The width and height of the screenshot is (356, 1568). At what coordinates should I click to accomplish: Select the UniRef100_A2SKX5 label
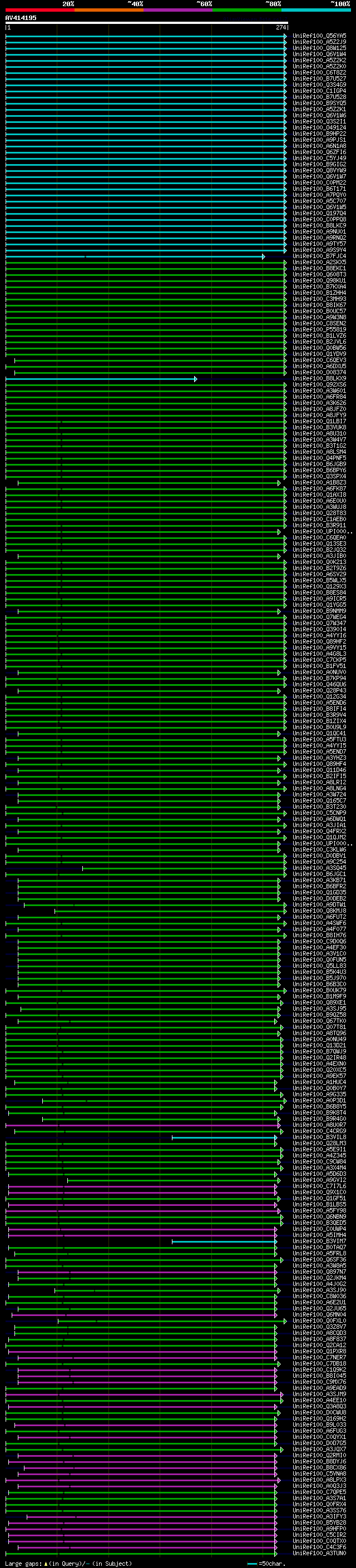coord(319,263)
